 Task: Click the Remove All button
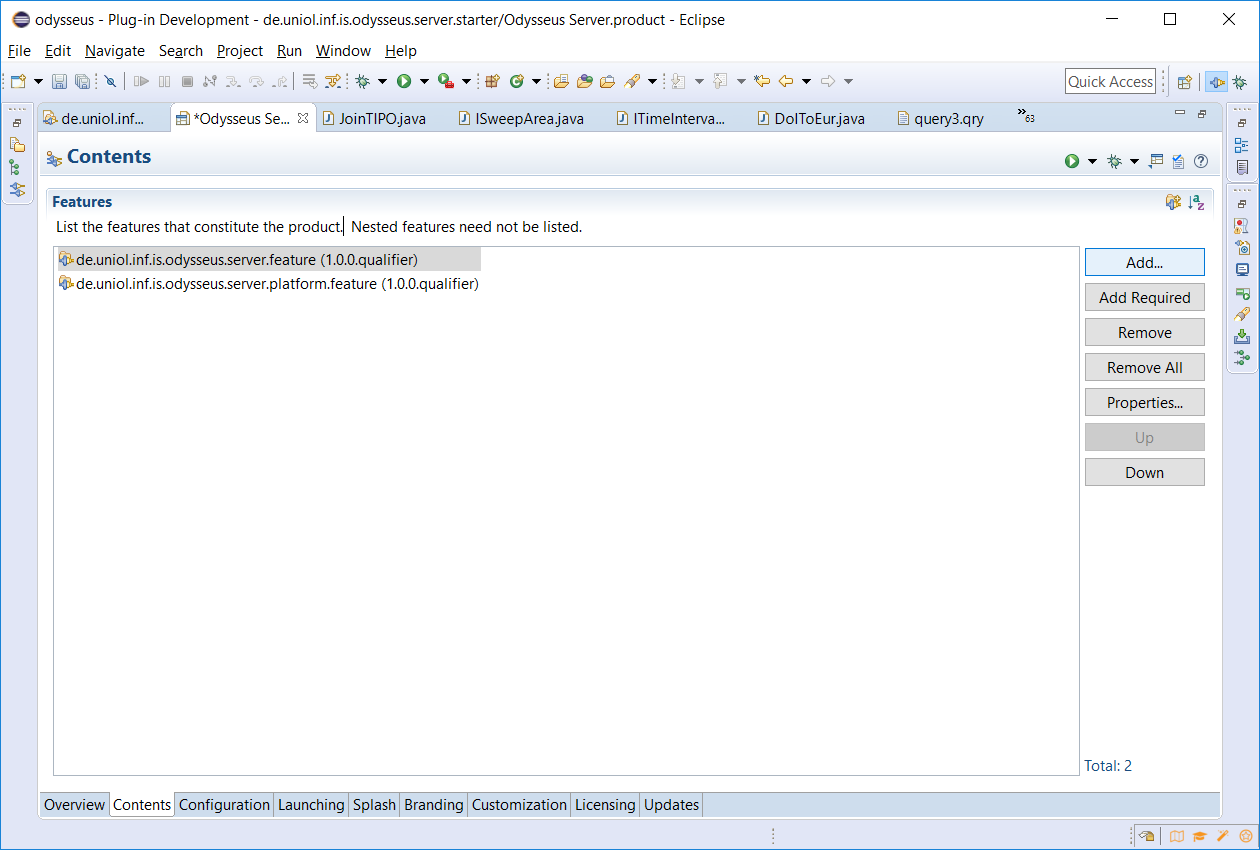(x=1144, y=368)
